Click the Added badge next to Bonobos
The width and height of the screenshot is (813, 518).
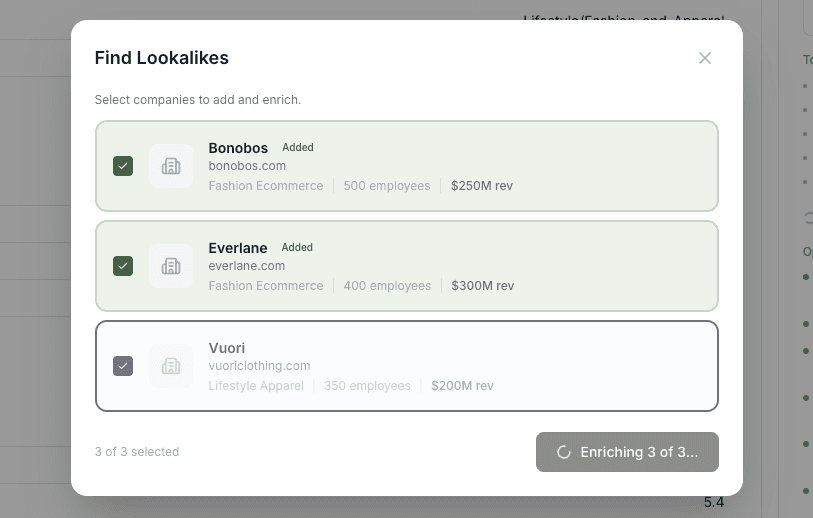298,147
